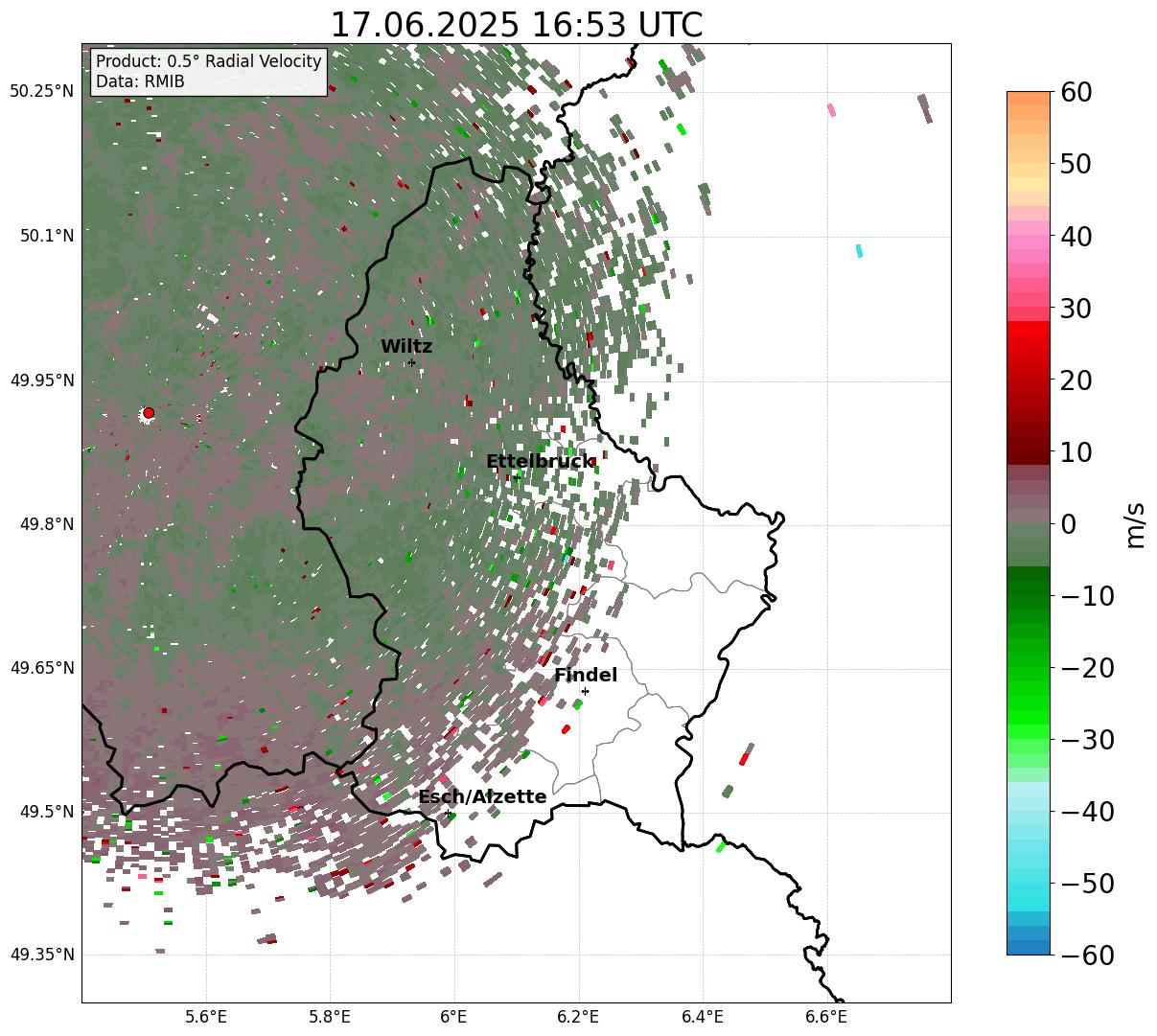Click the 49.8°N latitude tick label
Screen dimensions: 1157x1036
click(x=46, y=524)
